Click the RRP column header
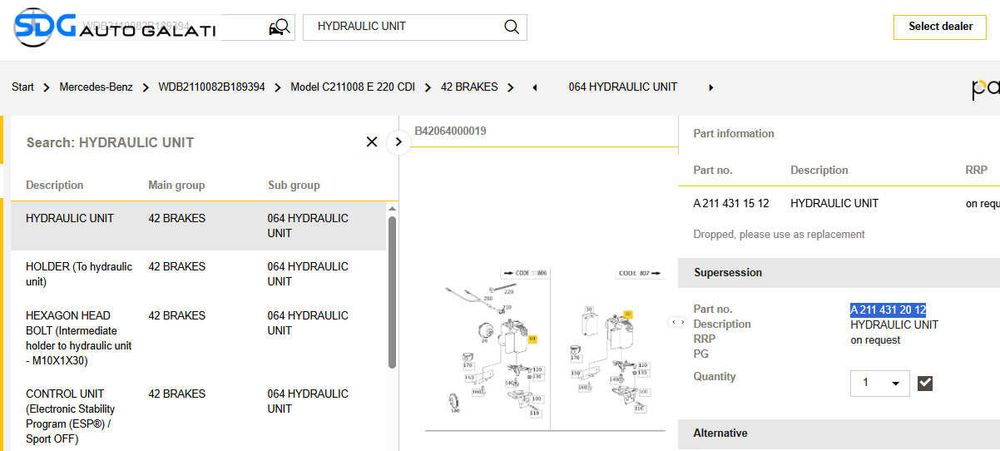 pos(976,170)
